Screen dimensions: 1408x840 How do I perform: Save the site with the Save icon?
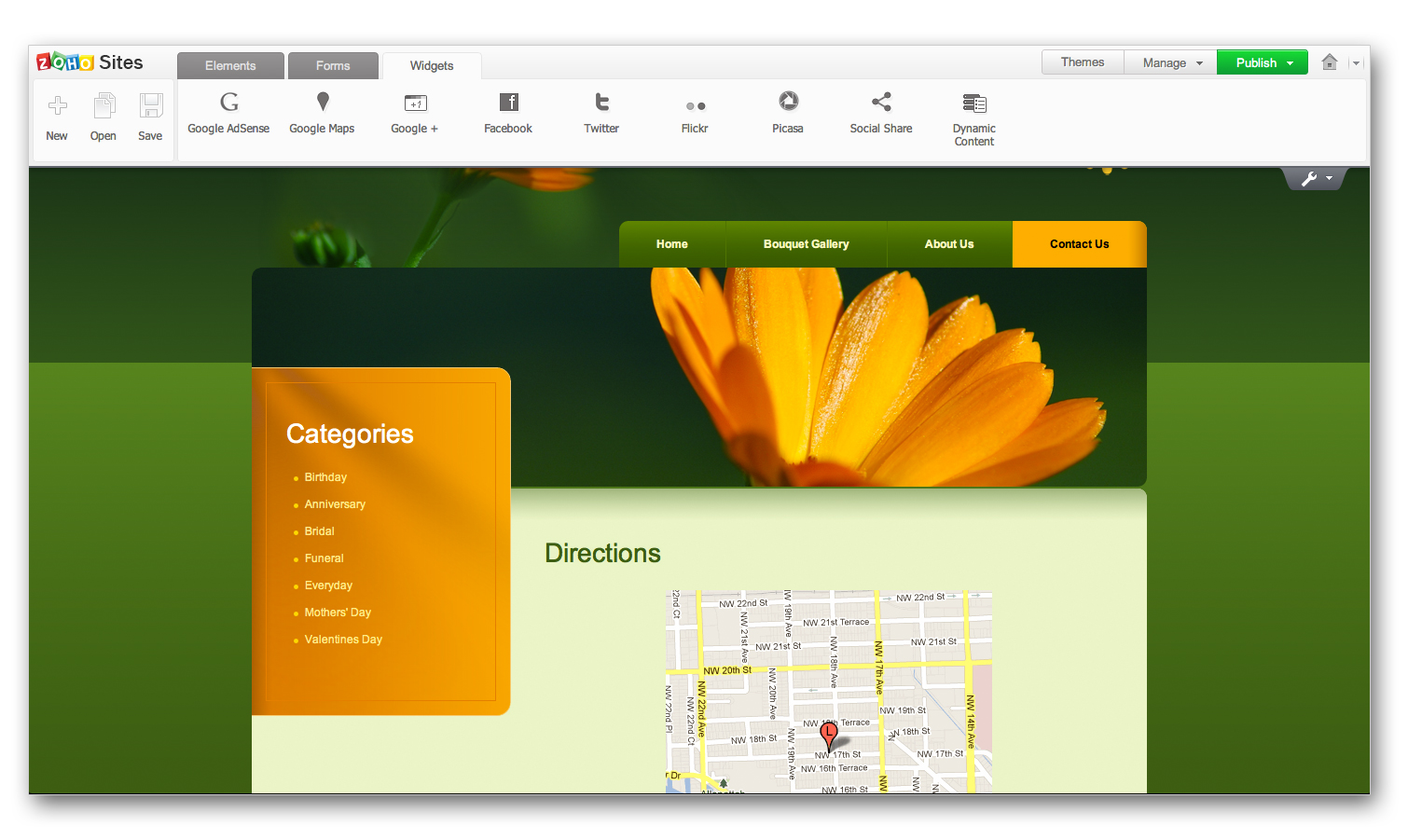coord(150,105)
